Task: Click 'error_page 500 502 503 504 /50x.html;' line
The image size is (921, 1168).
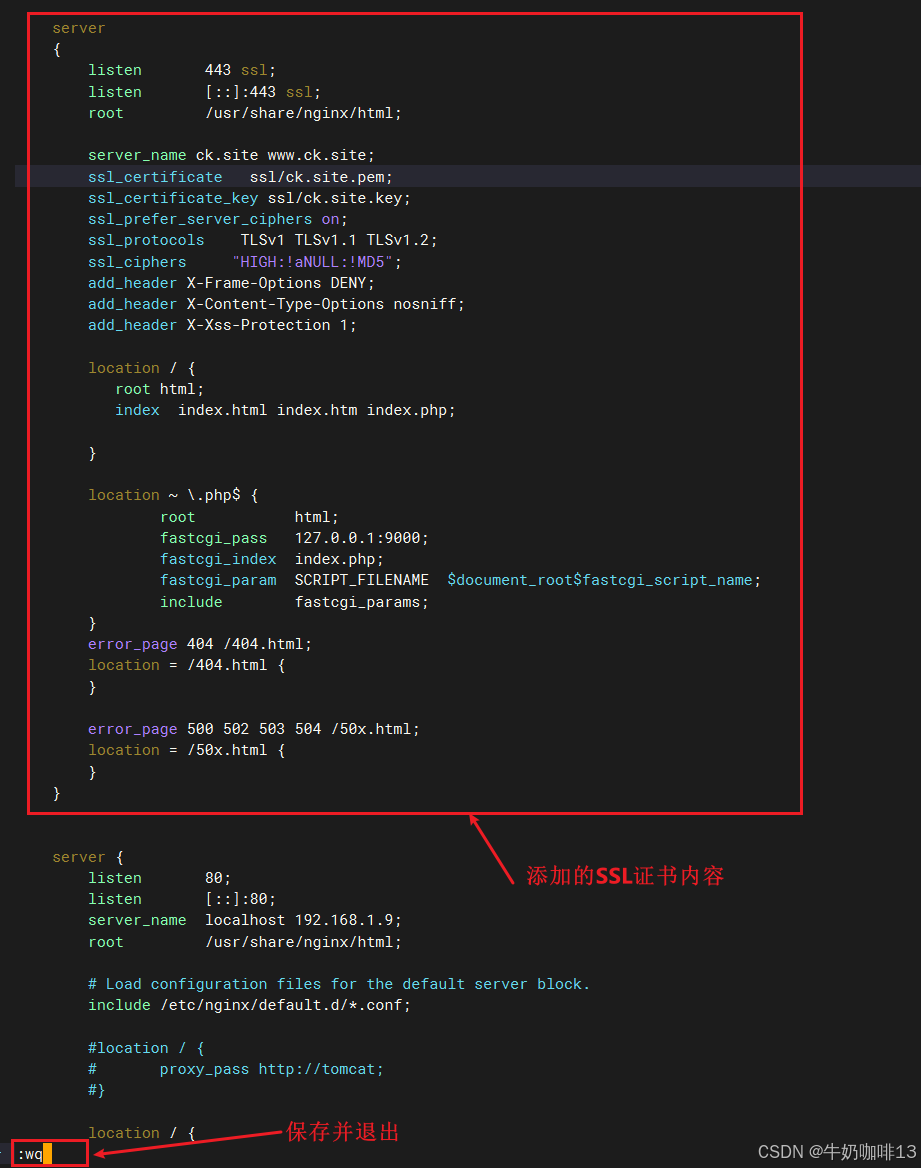Action: 253,729
